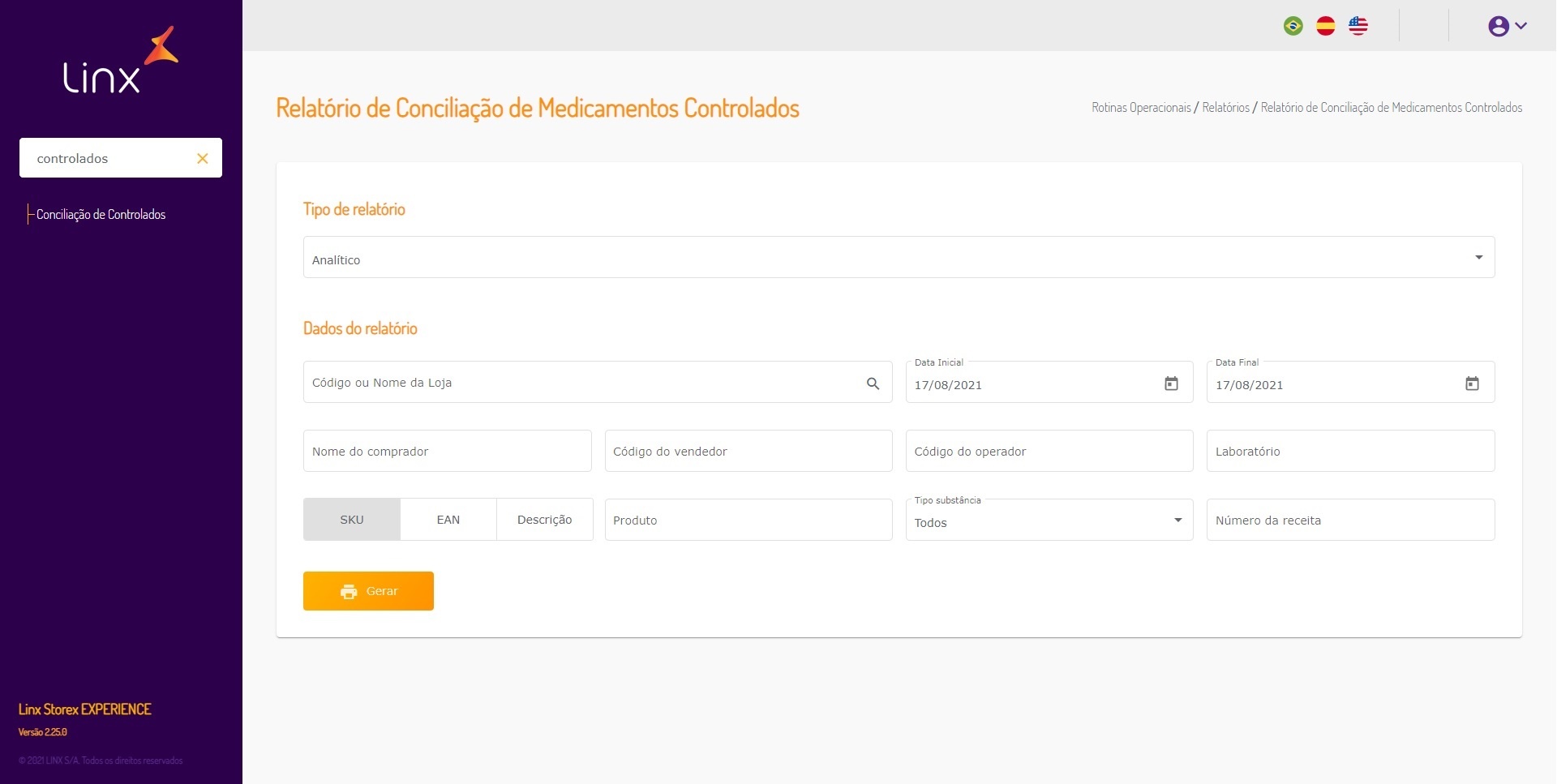
Task: Open Conciliação de Controlados menu item
Action: click(x=101, y=215)
